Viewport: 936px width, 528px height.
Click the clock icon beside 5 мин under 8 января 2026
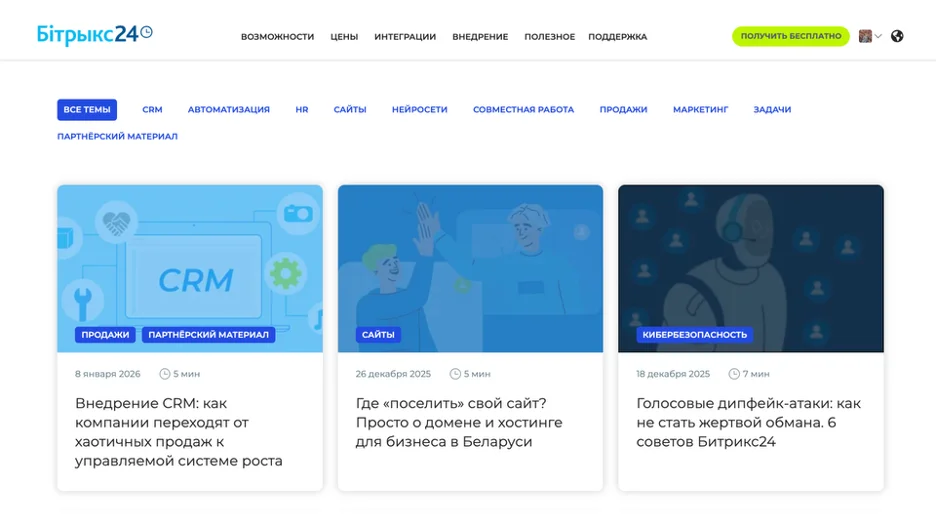165,374
